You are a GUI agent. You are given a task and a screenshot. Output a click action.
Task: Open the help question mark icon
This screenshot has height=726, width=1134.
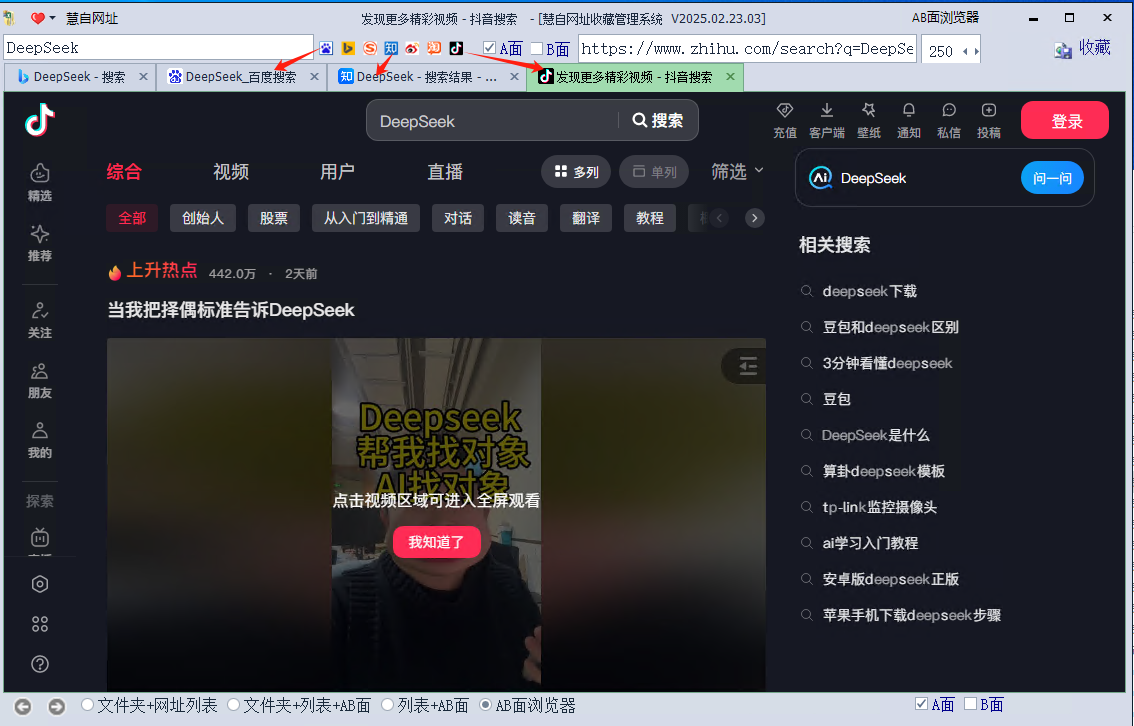(x=40, y=664)
